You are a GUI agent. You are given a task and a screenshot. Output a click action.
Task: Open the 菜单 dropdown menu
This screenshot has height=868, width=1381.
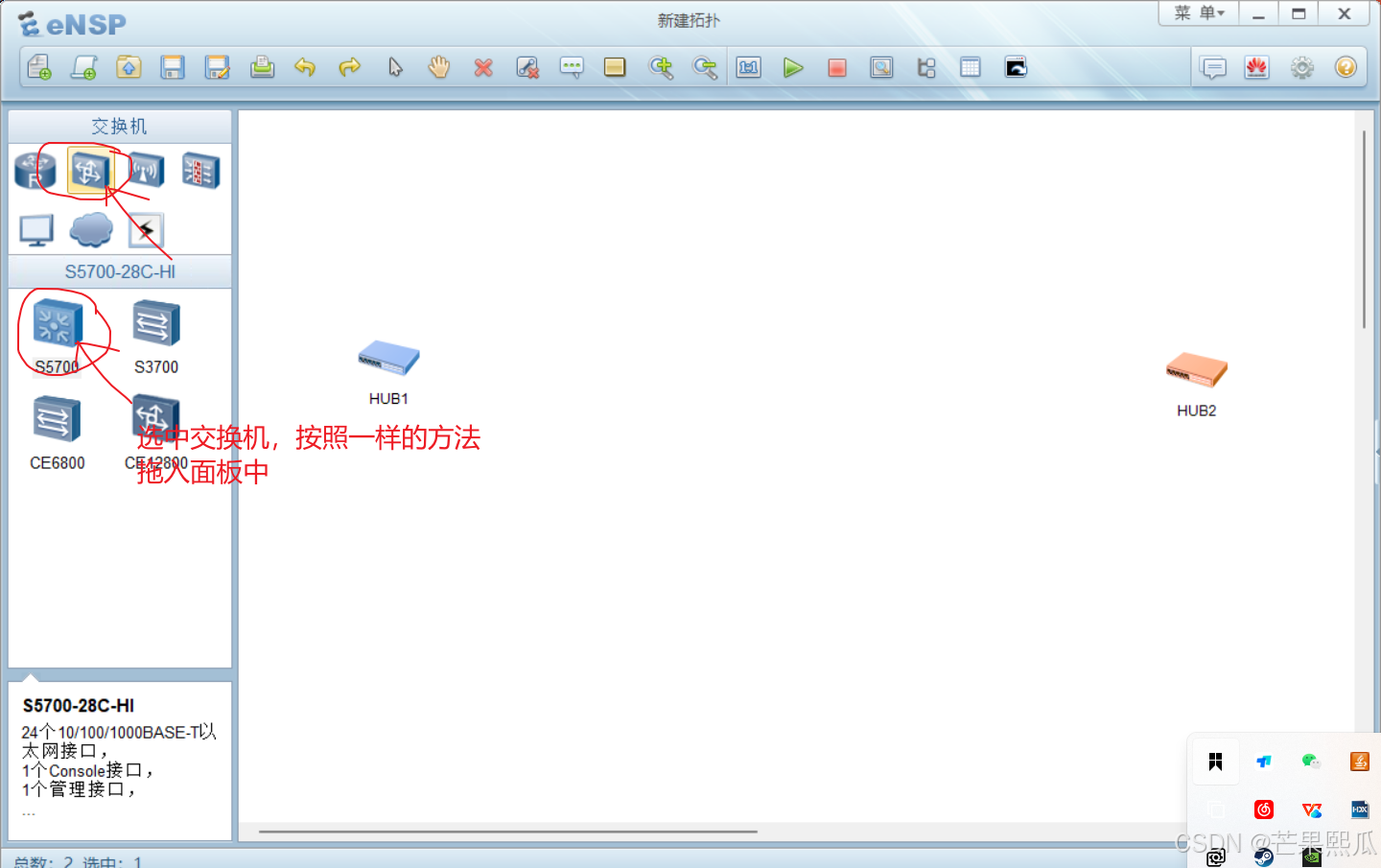pos(1199,13)
